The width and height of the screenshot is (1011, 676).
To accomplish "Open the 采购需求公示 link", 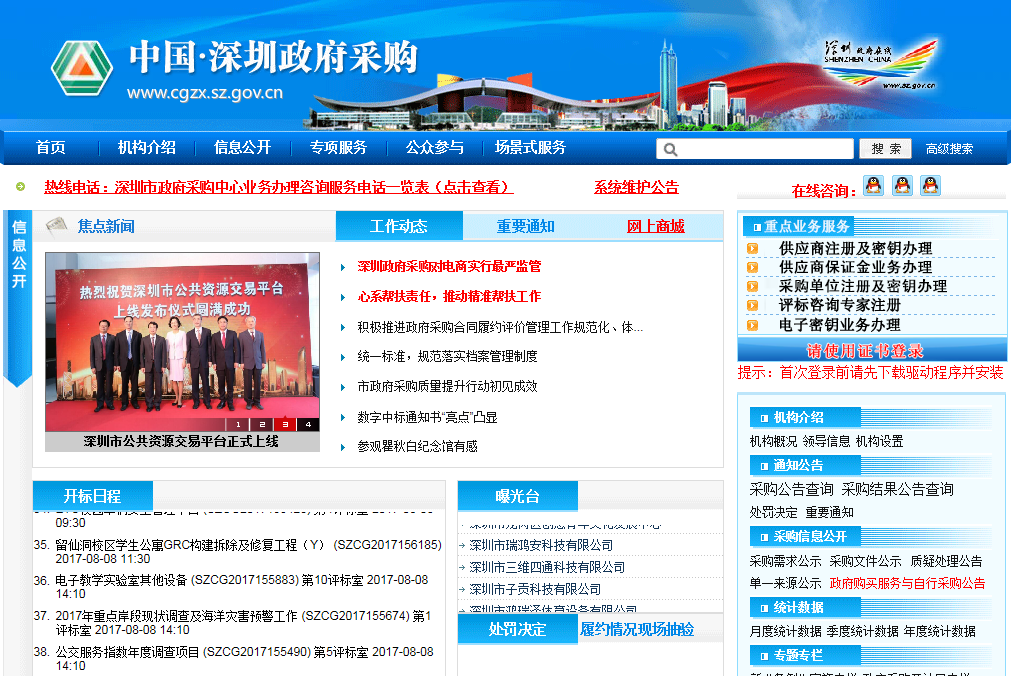I will (785, 561).
